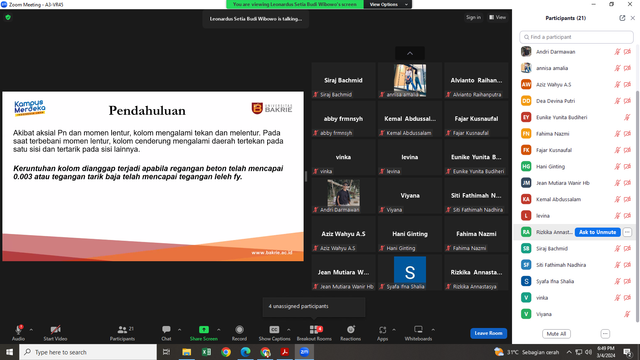The height and width of the screenshot is (360, 640).
Task: Select Jean Mutiara Wanir Hb in list
Action: click(x=576, y=183)
